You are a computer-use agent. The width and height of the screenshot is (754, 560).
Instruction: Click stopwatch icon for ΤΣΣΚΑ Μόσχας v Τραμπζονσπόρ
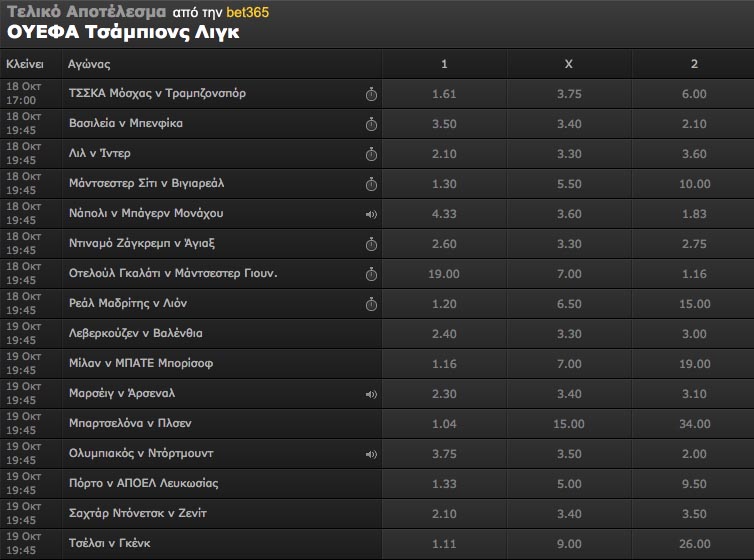(x=371, y=94)
